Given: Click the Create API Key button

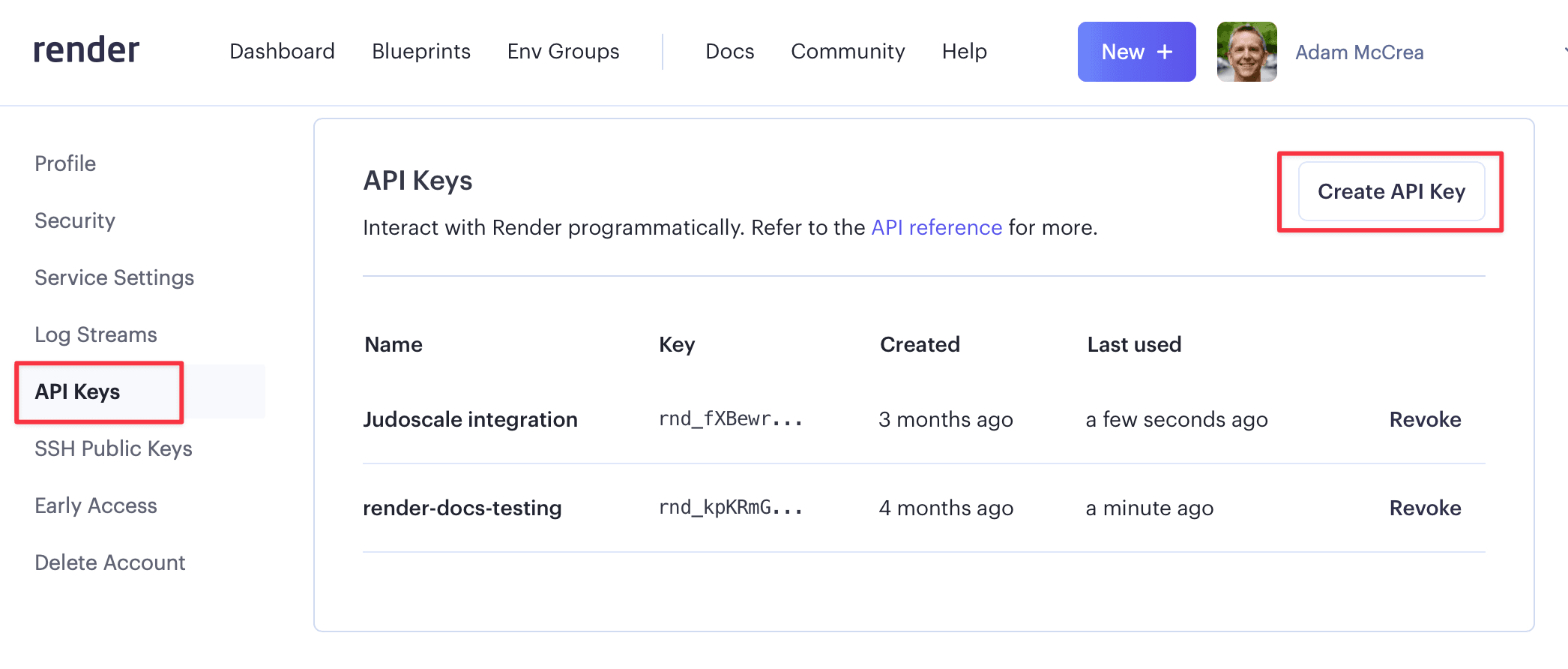Looking at the screenshot, I should point(1391,191).
